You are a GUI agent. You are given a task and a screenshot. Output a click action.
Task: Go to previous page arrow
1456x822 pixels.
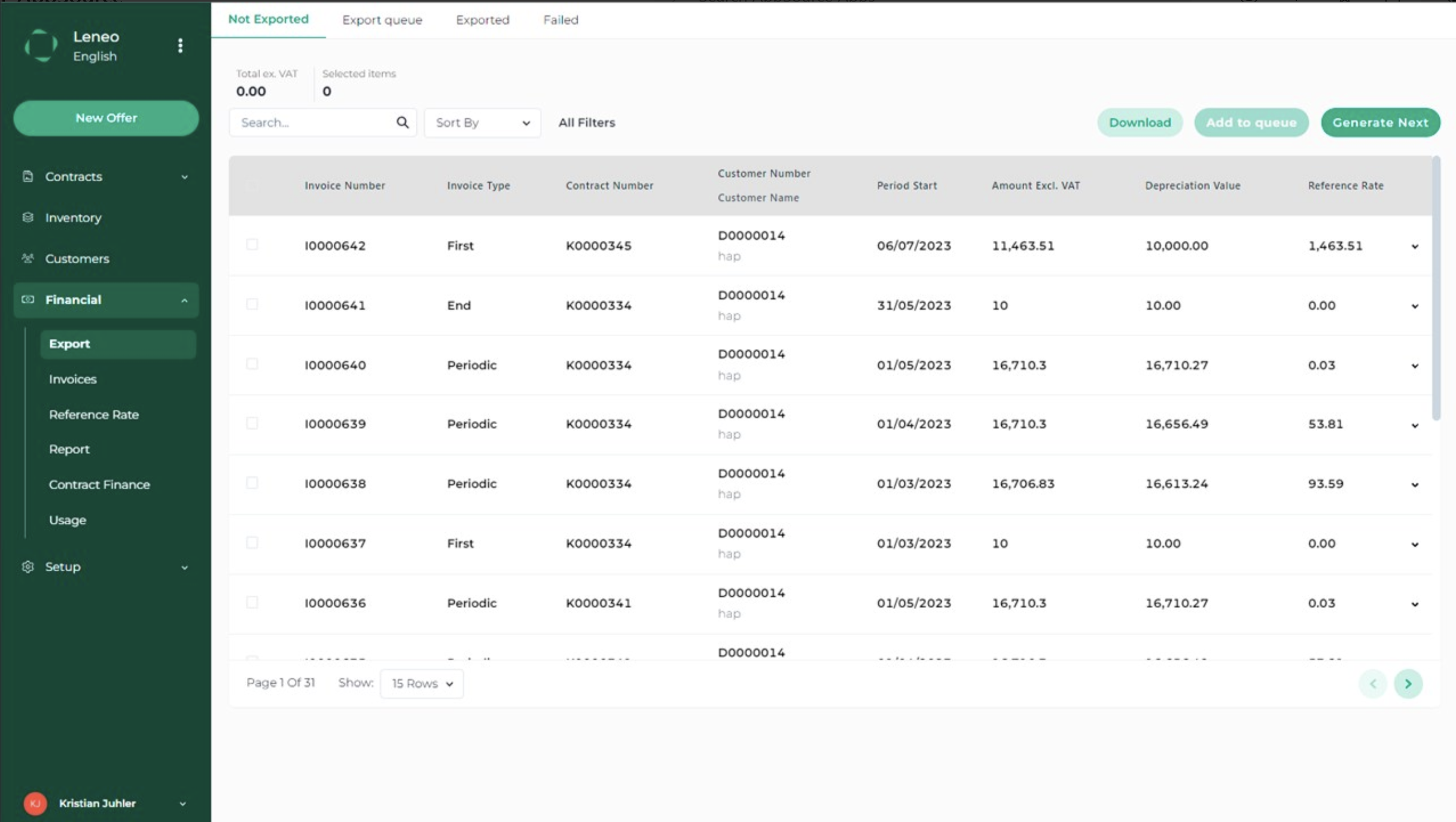pyautogui.click(x=1373, y=683)
